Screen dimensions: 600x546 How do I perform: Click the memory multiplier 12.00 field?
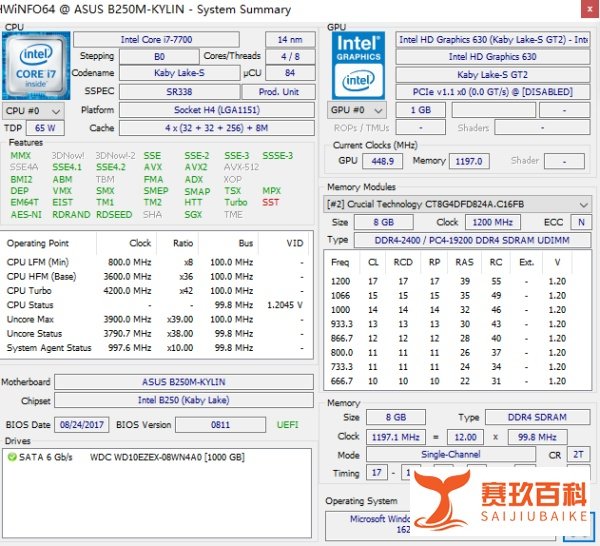(x=465, y=437)
